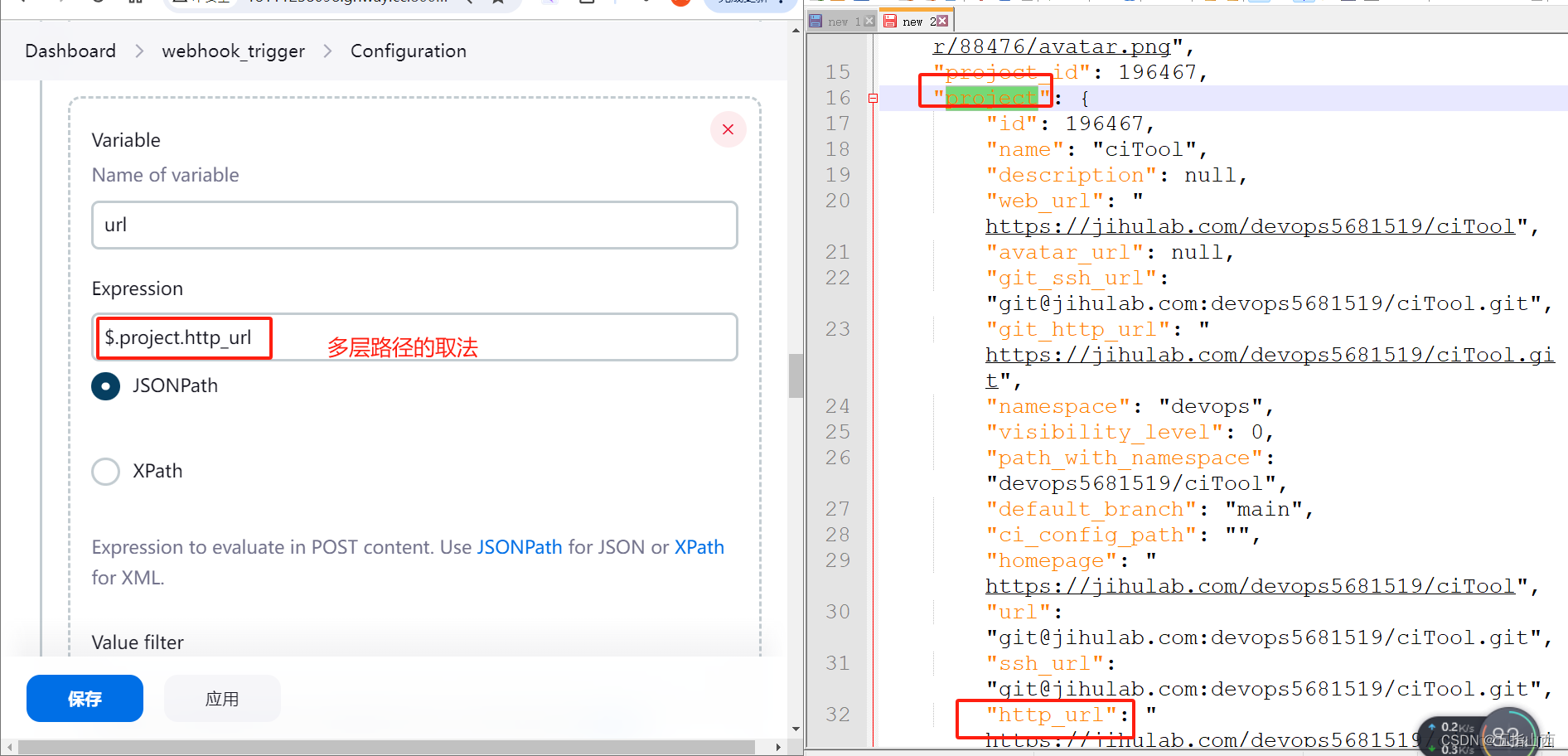Open the webhook_trigger breadcrumb link
Viewport: 1568px width, 756px height.
coord(234,51)
